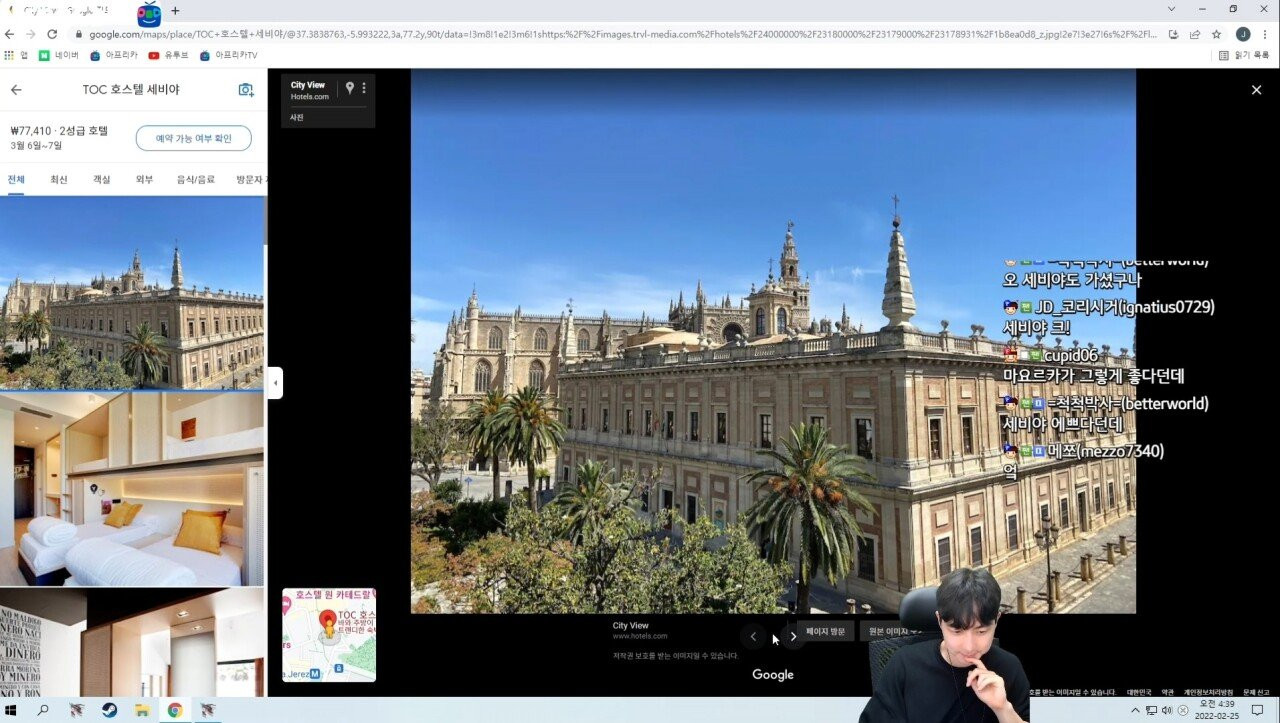The height and width of the screenshot is (723, 1280).
Task: Click the 개인정보처리방침 footer link
Action: tap(1208, 692)
